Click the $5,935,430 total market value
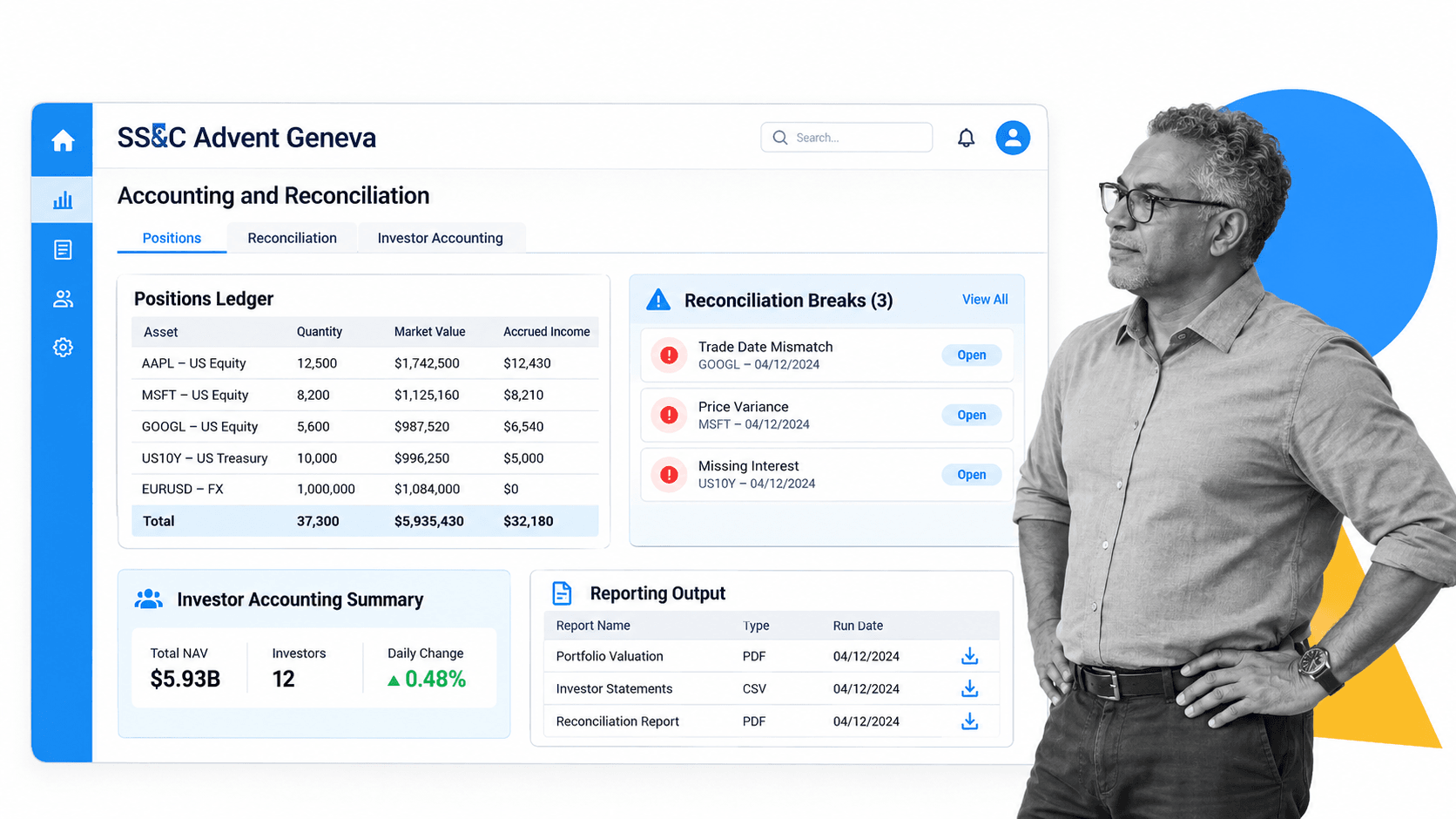 [x=428, y=521]
